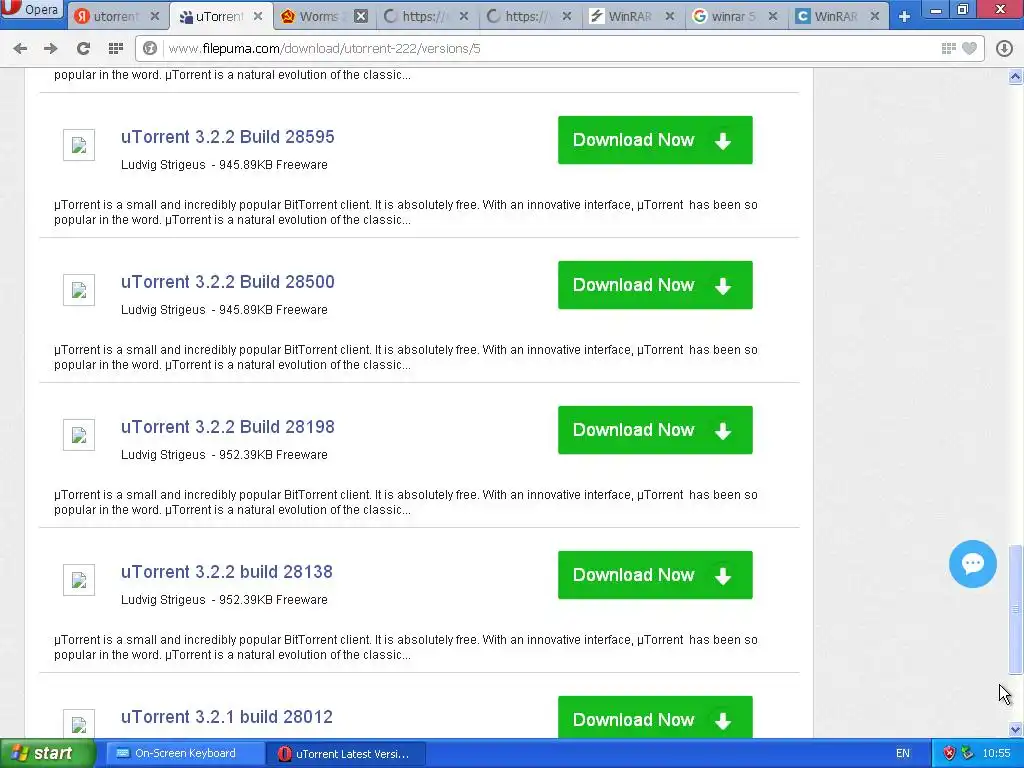The width and height of the screenshot is (1024, 768).
Task: Click the Build 28595 thumbnail image
Action: tap(79, 145)
